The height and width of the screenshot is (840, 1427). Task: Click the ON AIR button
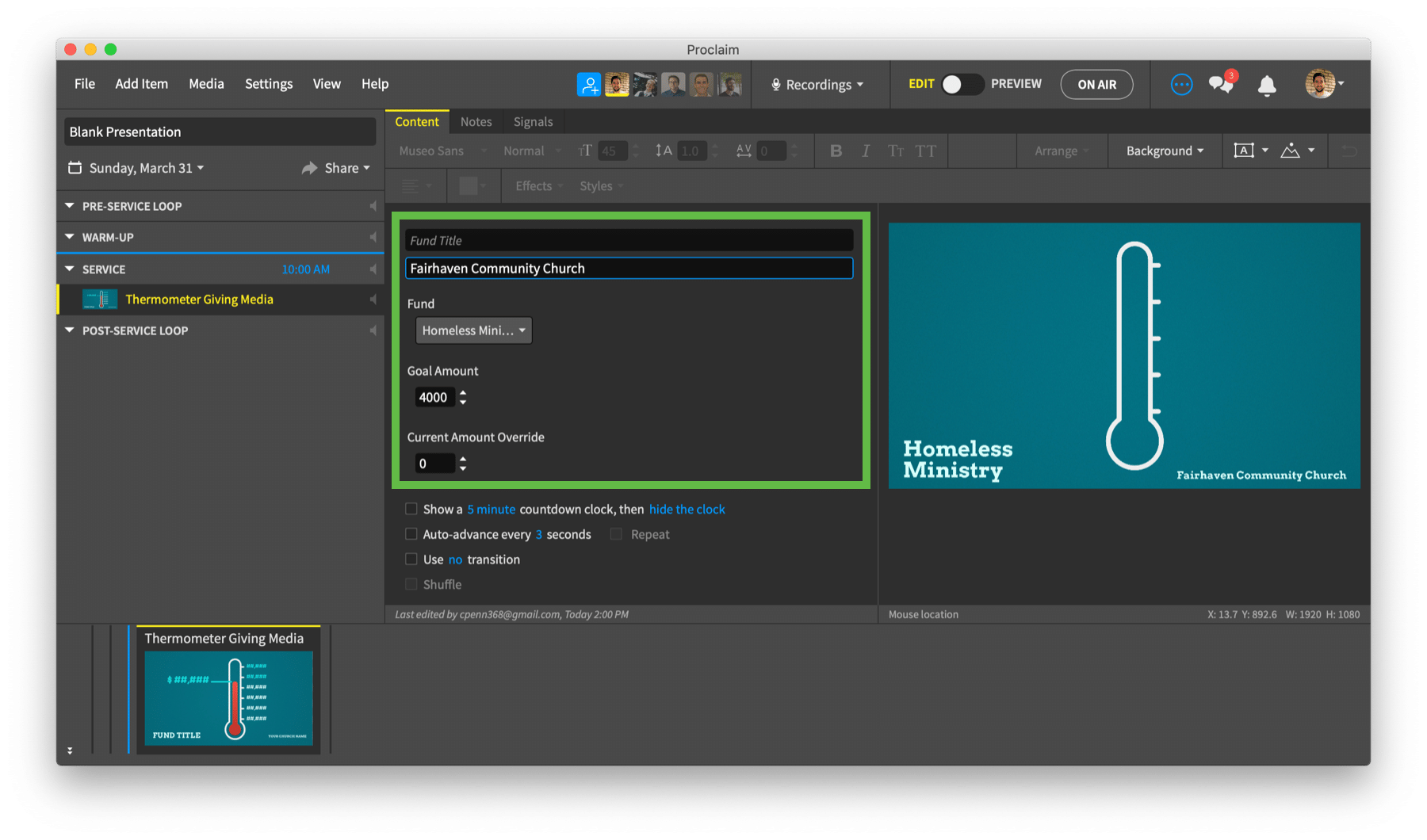coord(1096,84)
